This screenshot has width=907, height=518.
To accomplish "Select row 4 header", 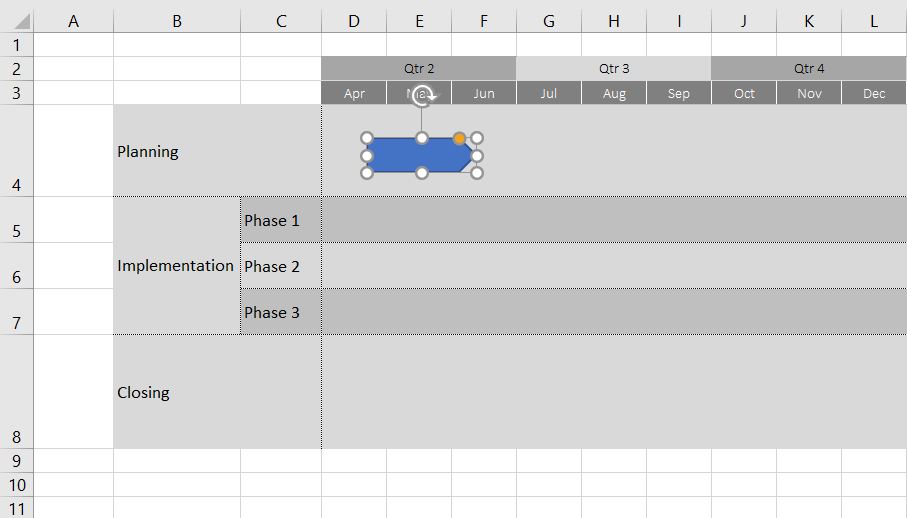I will (x=16, y=151).
